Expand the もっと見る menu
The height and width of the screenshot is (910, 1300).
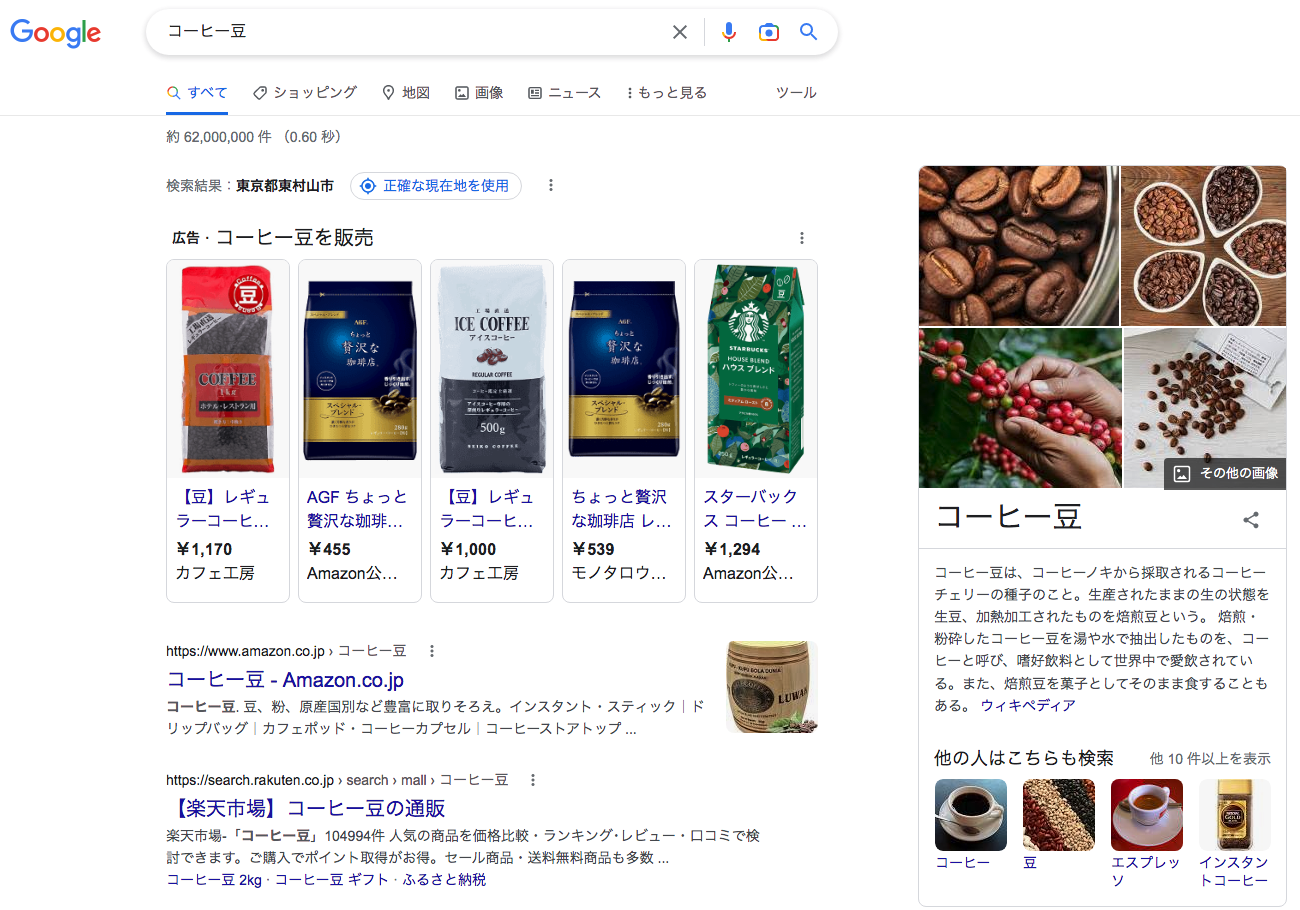[x=666, y=93]
